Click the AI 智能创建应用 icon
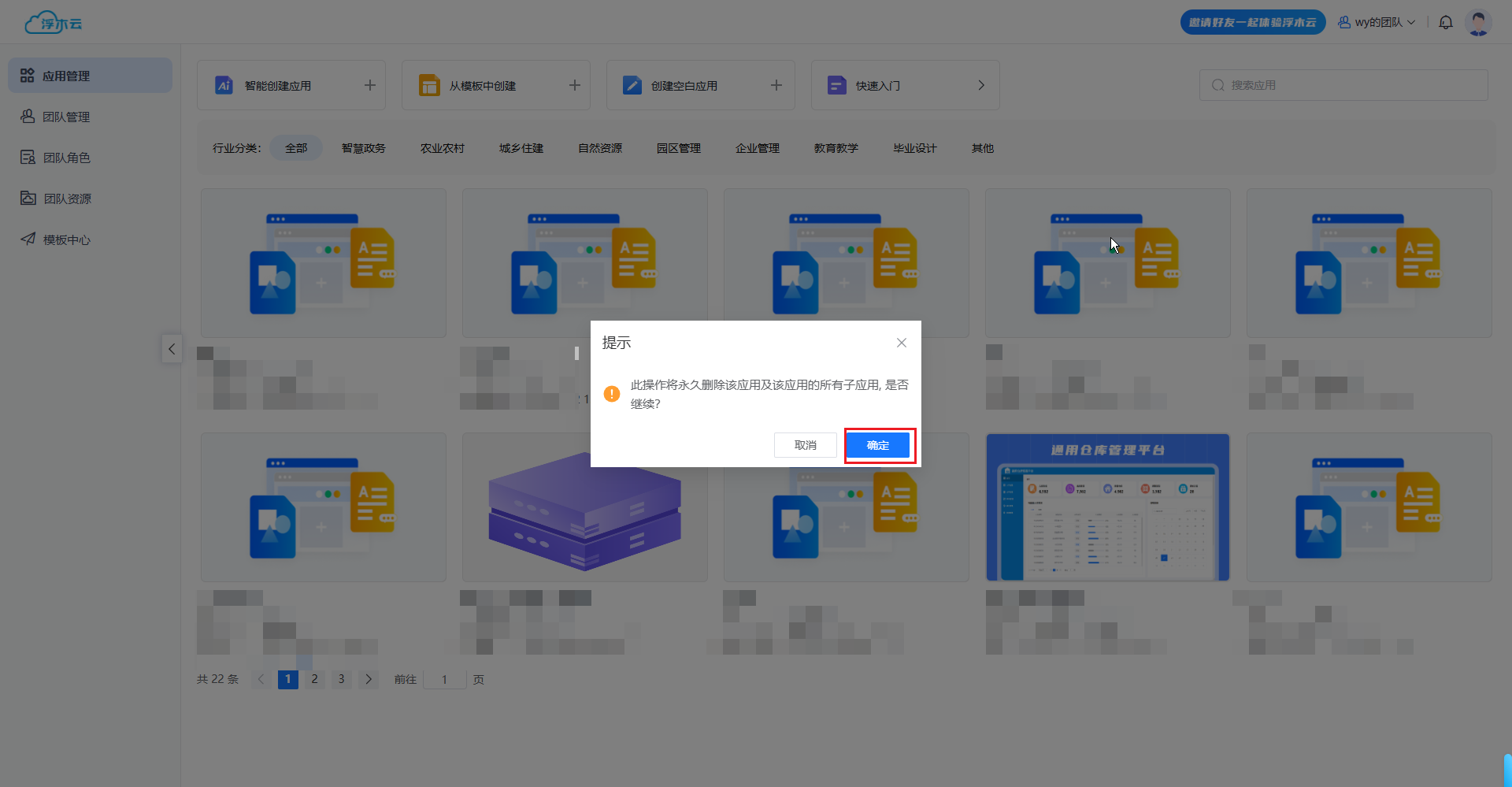The width and height of the screenshot is (1512, 787). (x=224, y=85)
